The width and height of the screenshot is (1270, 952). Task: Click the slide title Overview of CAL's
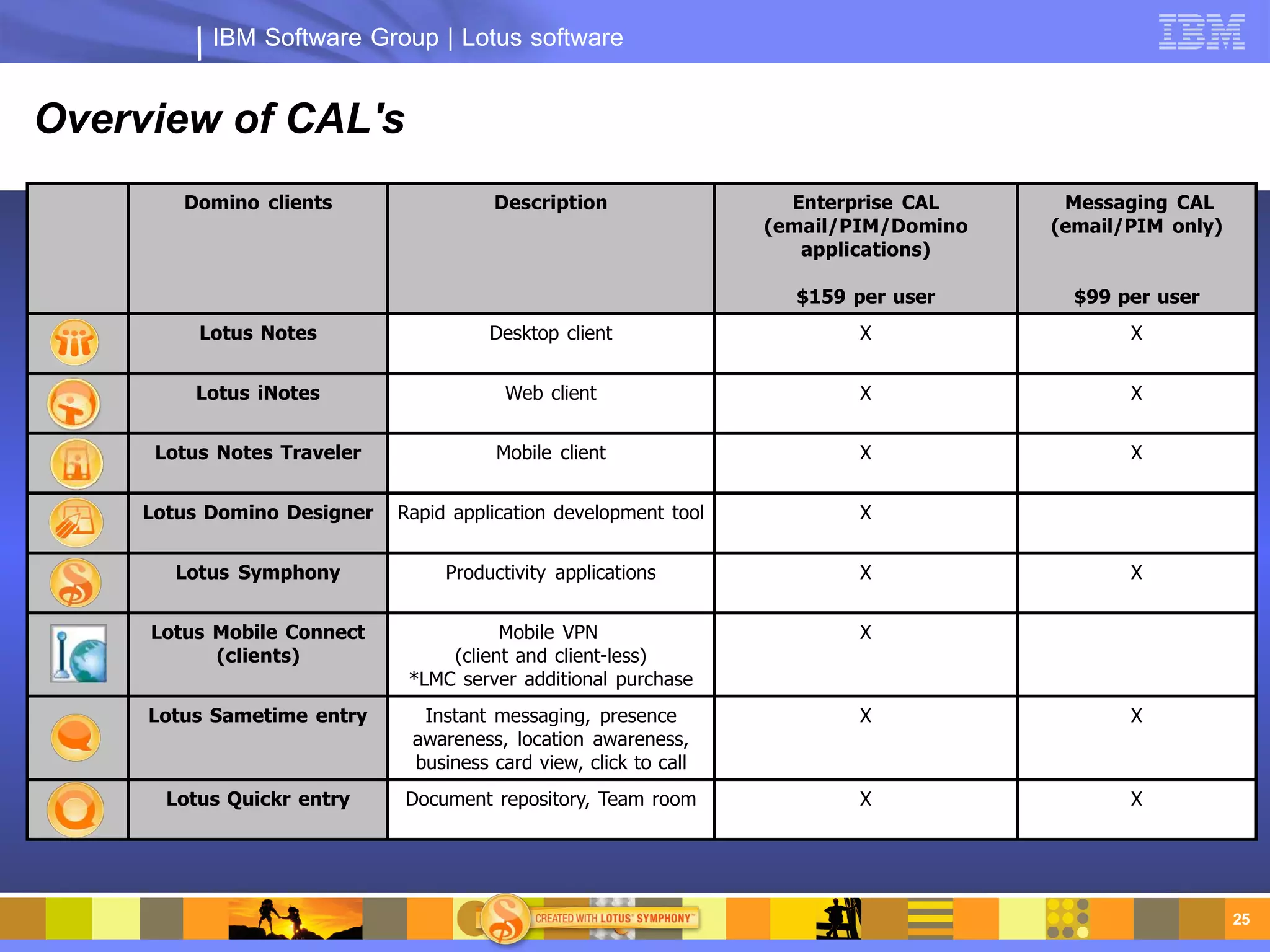click(x=220, y=118)
